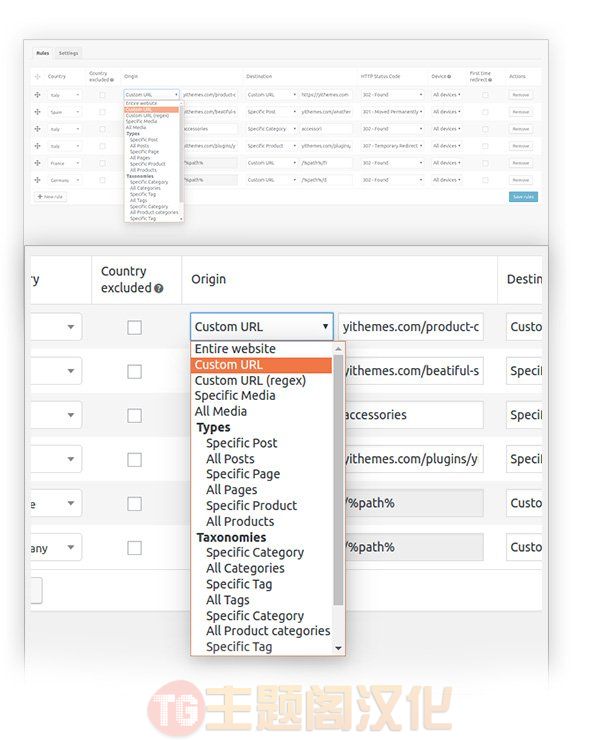Image resolution: width=600 pixels, height=740 pixels.
Task: Enable First time redirect for the France row
Action: (485, 163)
